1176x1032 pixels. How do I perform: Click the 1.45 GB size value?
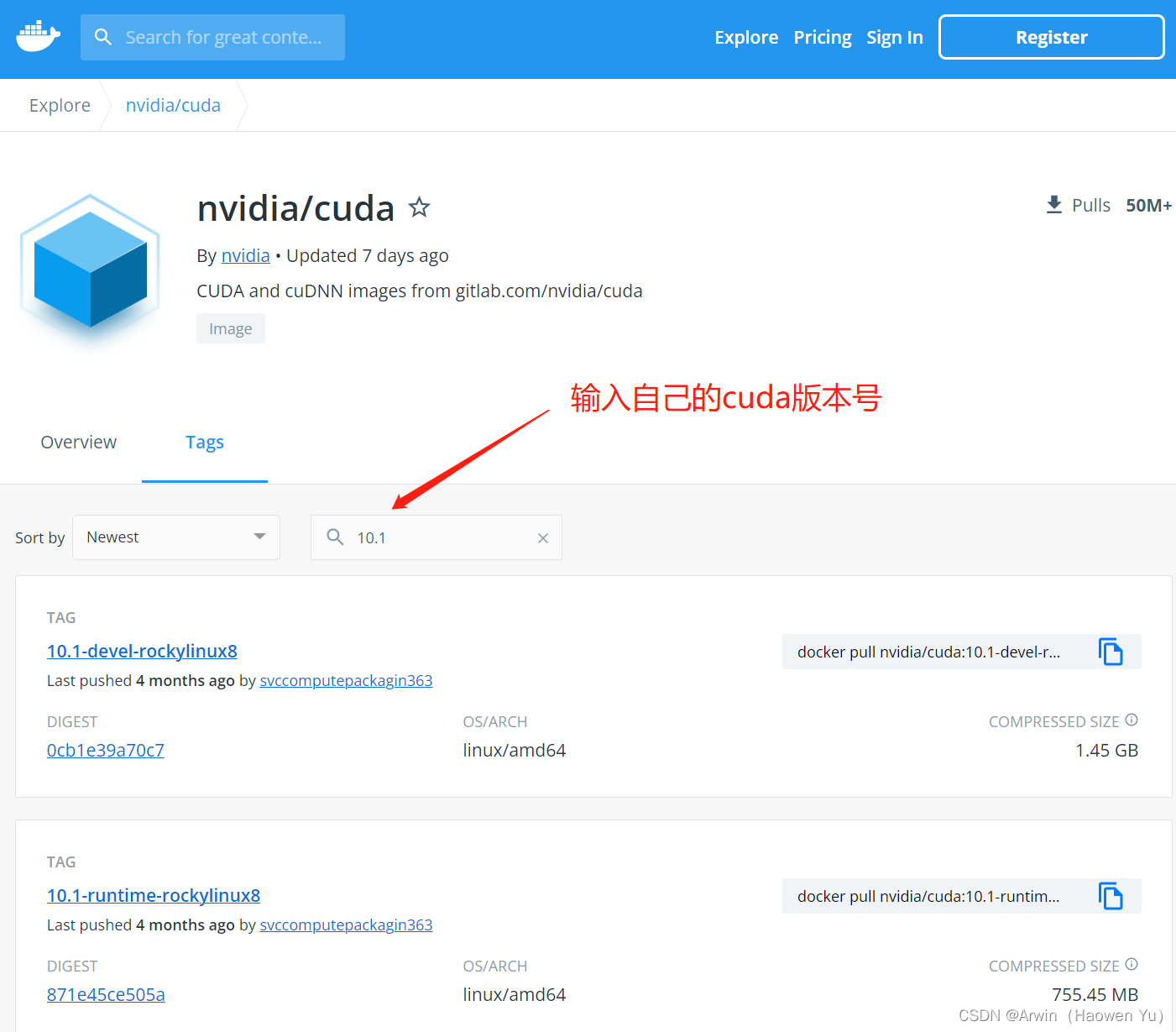(x=1107, y=750)
